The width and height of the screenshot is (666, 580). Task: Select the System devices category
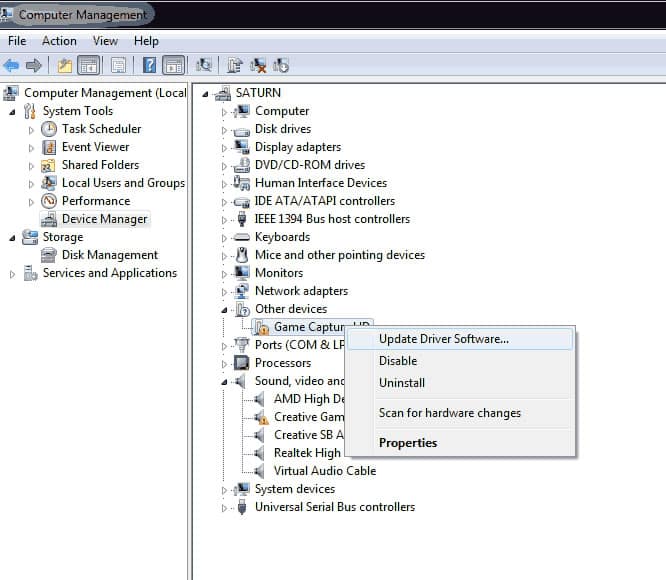295,489
